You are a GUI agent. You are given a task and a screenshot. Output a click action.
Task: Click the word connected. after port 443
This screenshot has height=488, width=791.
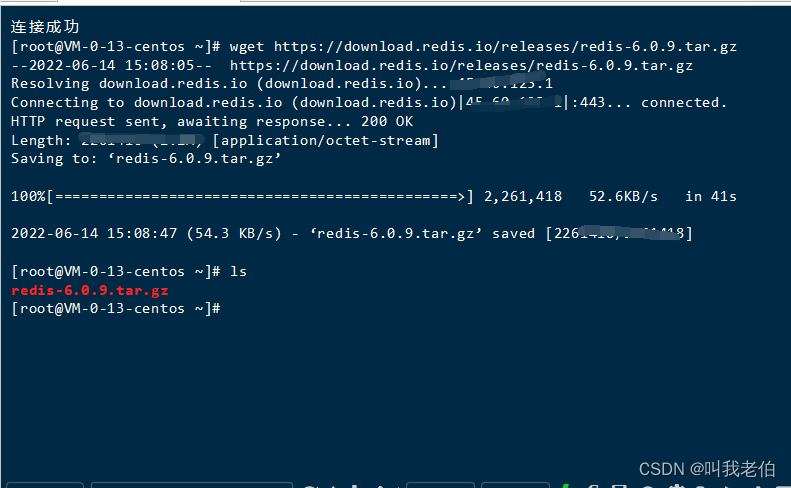(684, 102)
